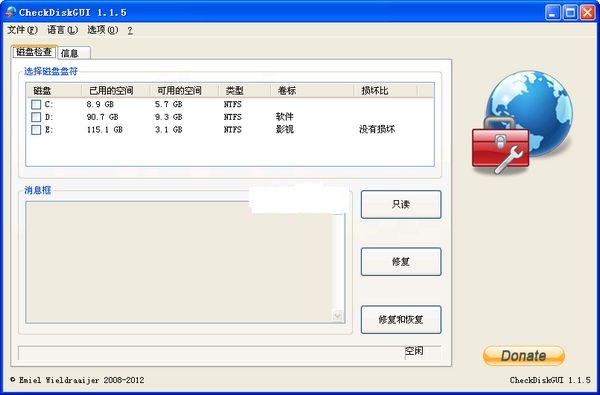
Task: Select the 115.1 GB used space cell
Action: pos(104,130)
